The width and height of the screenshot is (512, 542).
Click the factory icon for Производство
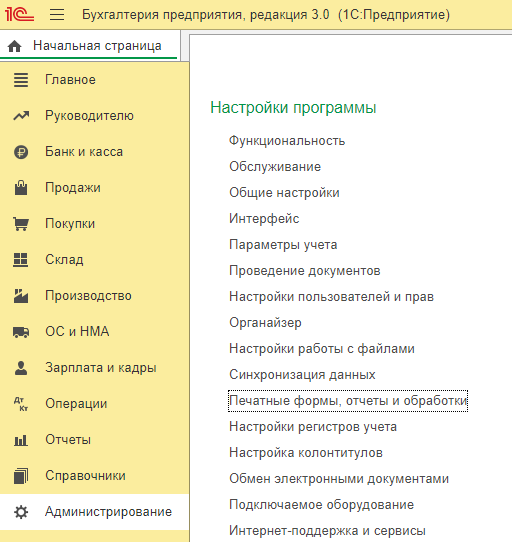[x=21, y=296]
